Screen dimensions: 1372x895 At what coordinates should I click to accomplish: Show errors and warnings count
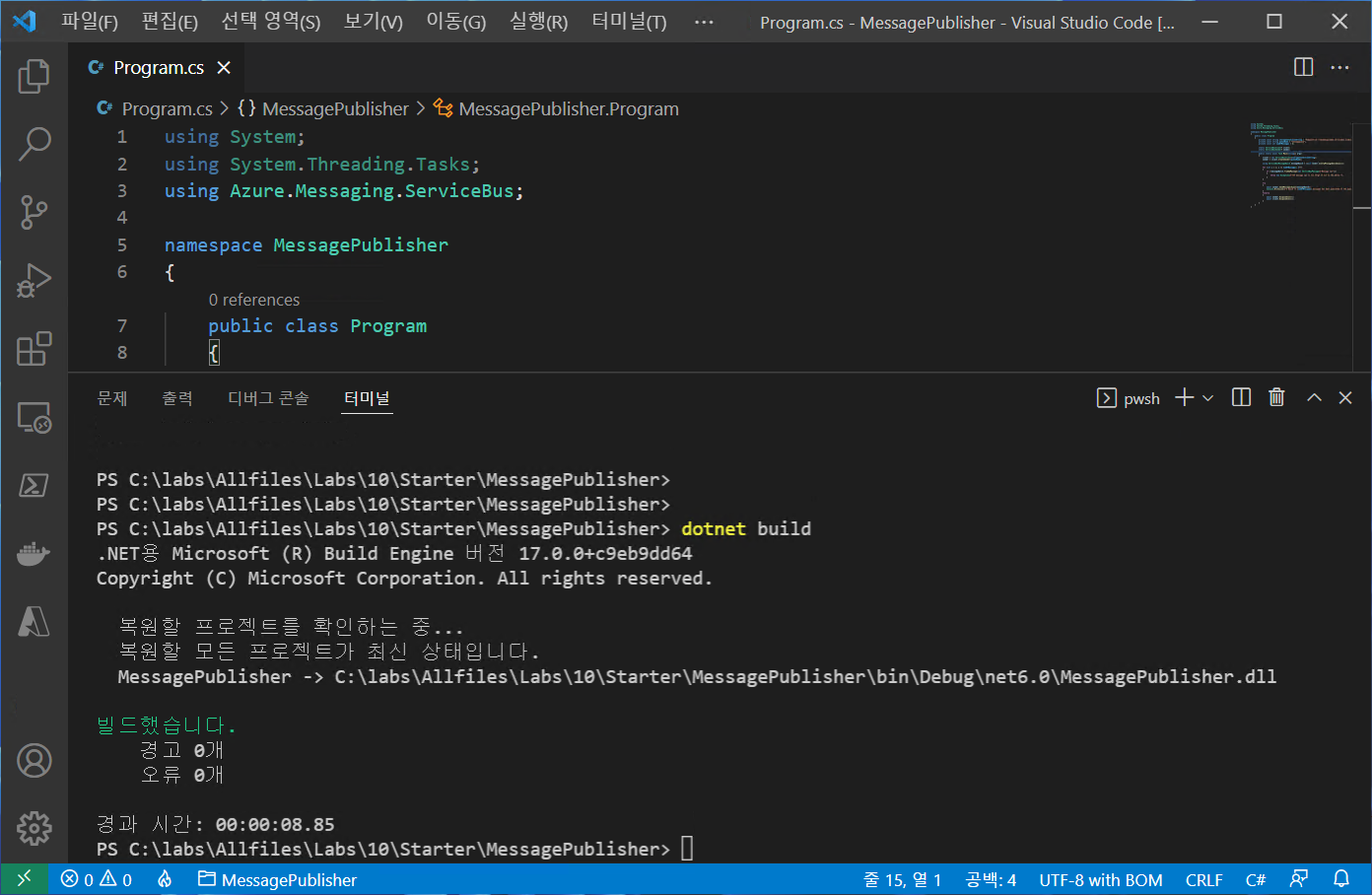coord(97,879)
